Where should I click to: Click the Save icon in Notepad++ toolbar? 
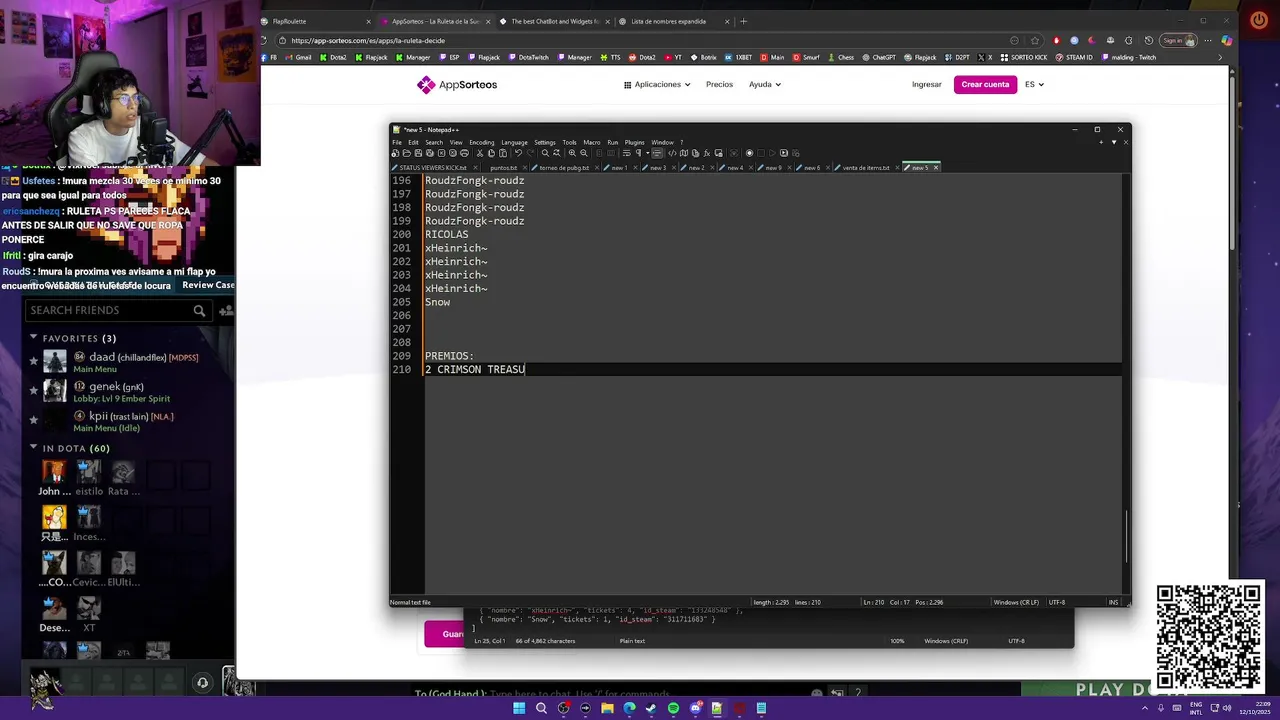coord(418,153)
